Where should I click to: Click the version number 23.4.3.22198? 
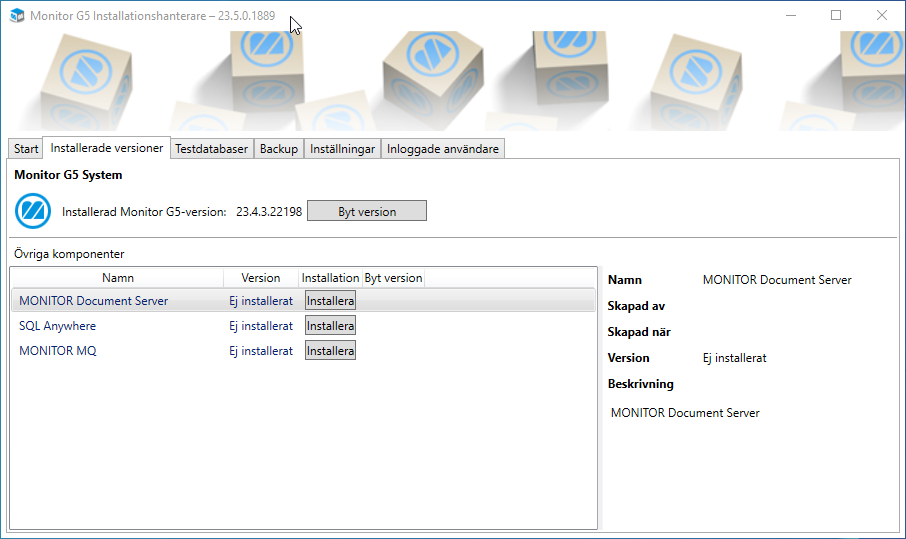click(x=269, y=212)
